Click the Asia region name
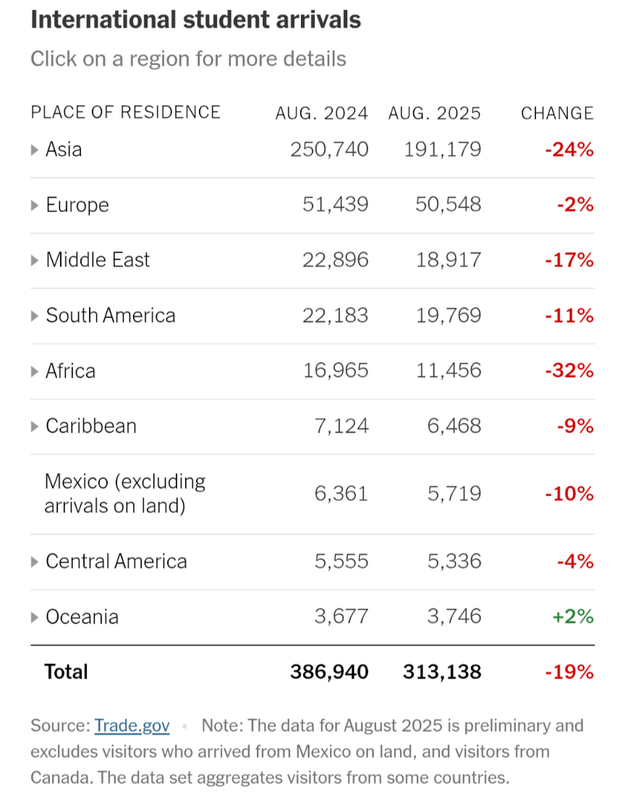 [64, 150]
